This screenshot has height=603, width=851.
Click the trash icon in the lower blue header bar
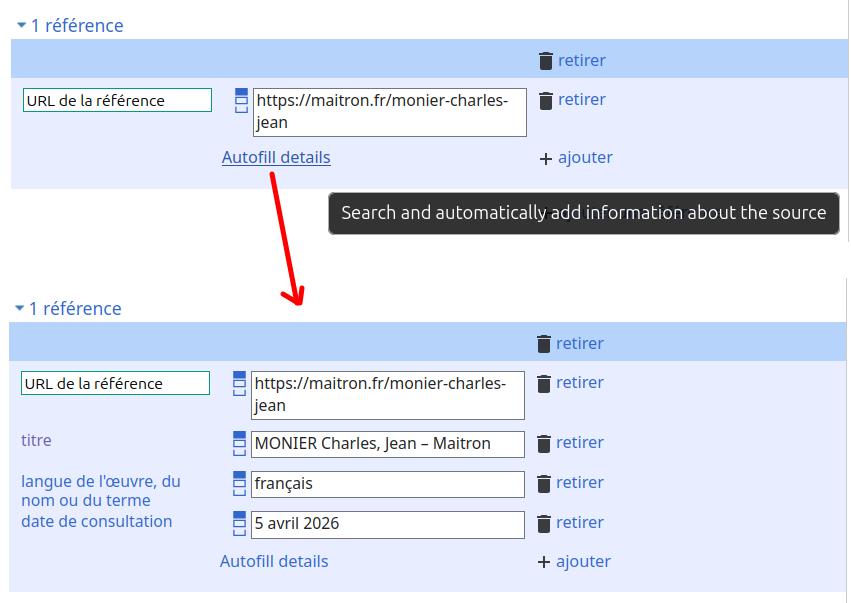point(544,344)
